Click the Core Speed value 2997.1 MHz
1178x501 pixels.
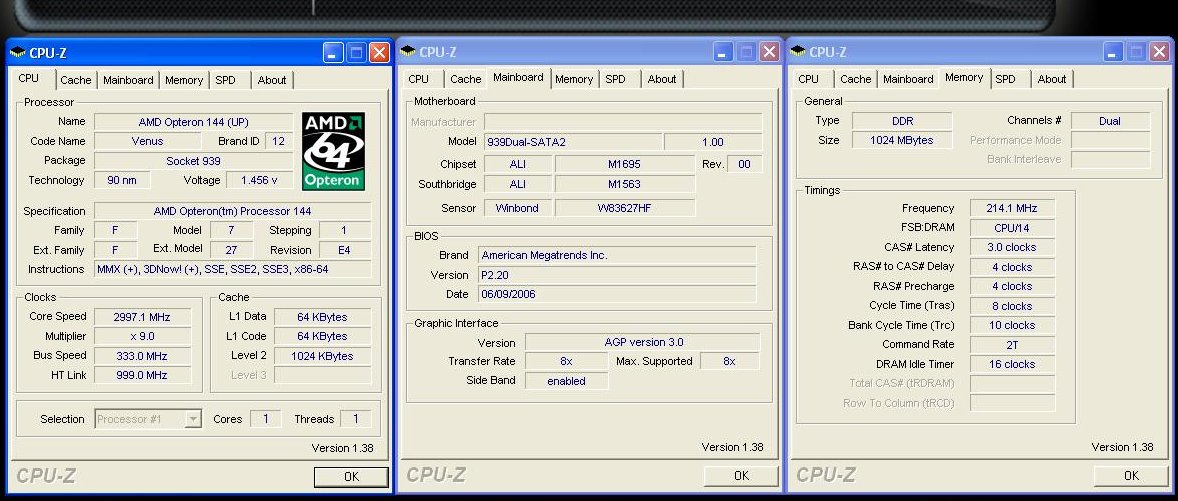click(x=142, y=317)
